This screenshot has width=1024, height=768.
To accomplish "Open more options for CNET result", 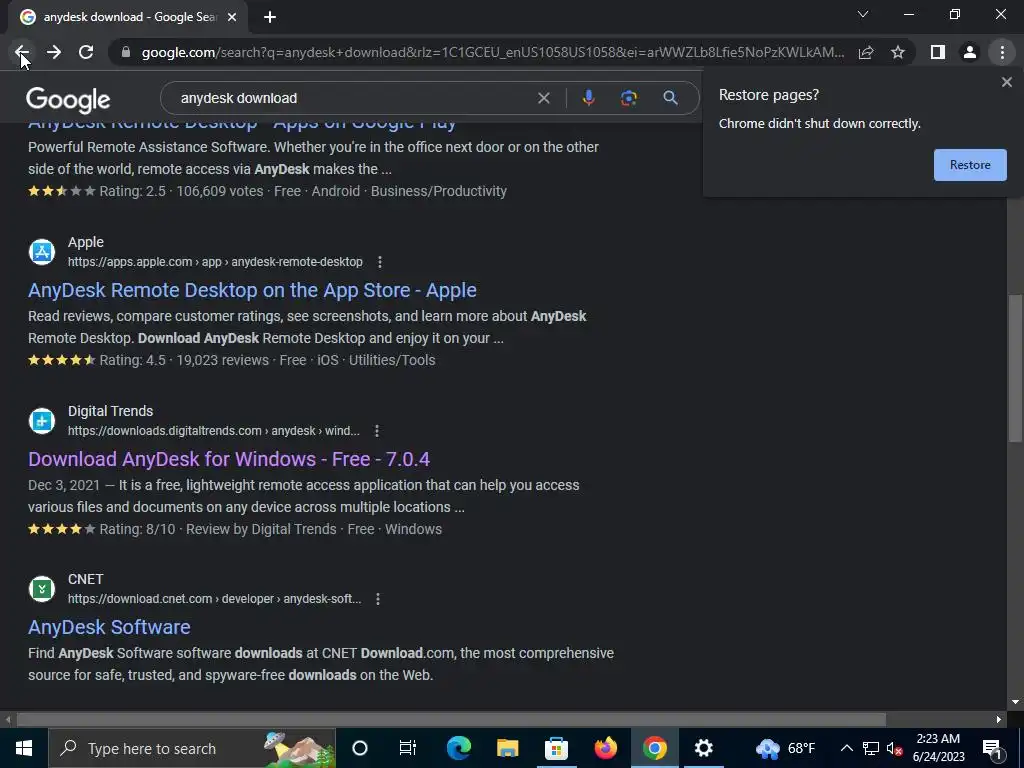I will point(377,599).
